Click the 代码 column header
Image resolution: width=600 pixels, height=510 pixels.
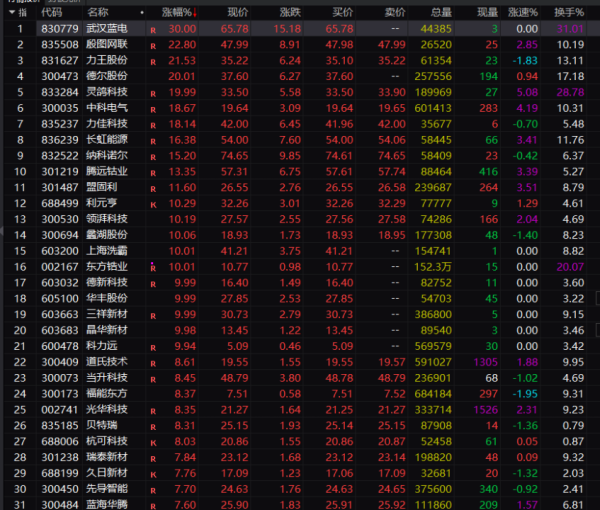pos(51,13)
